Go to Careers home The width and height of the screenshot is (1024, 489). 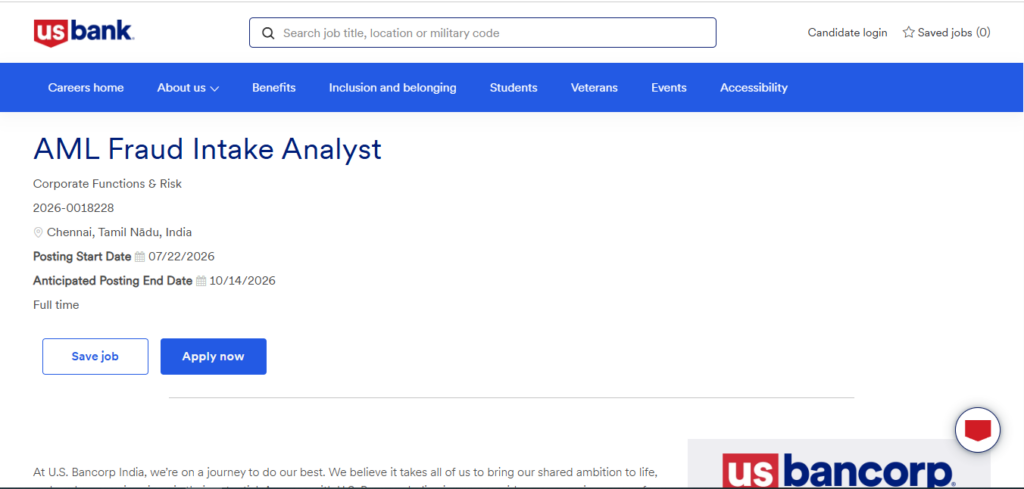[x=86, y=87]
